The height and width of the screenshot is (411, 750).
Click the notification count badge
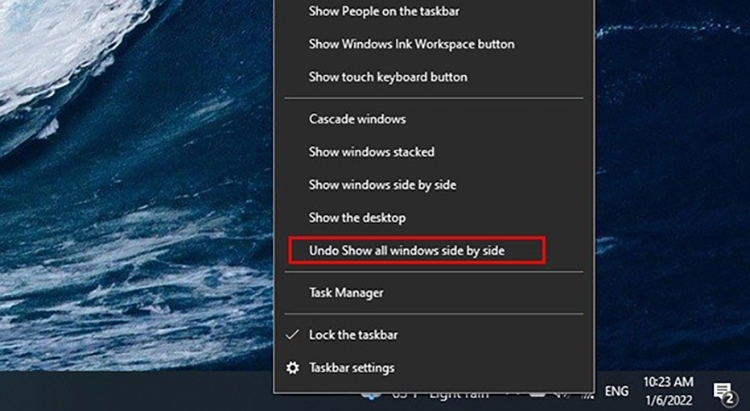point(729,396)
